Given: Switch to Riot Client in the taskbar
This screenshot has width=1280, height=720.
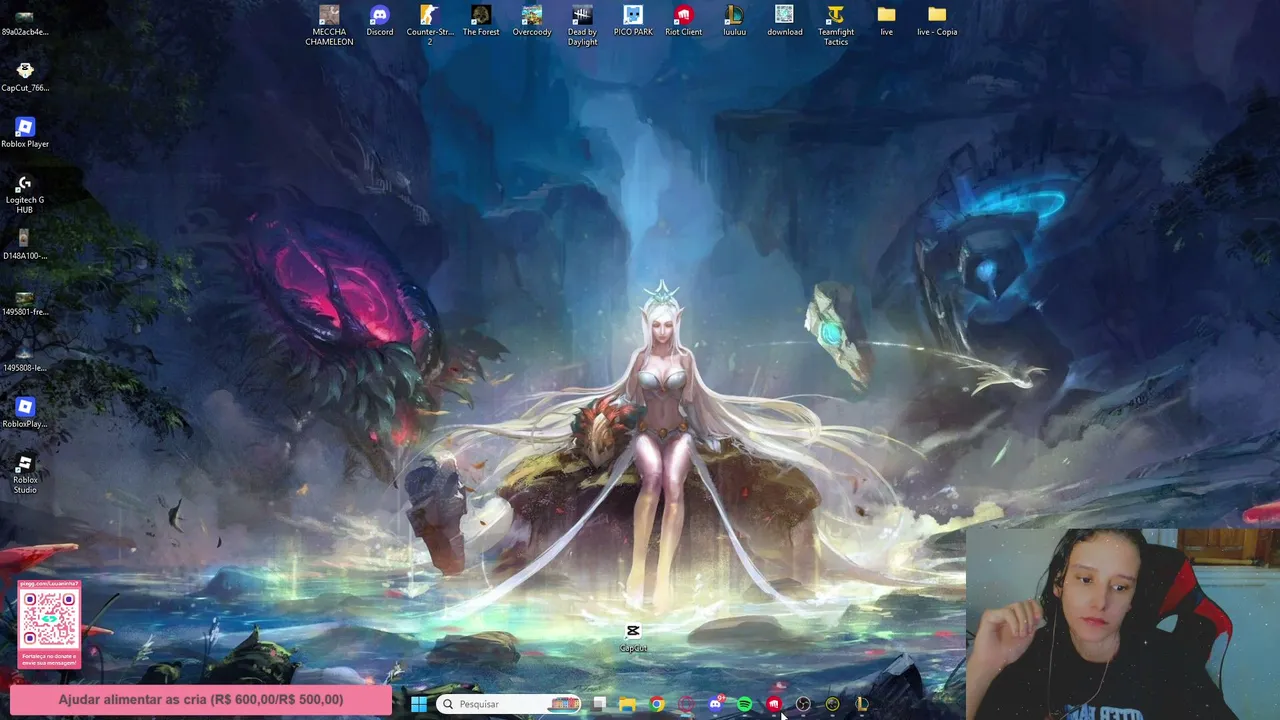Looking at the screenshot, I should 774,704.
